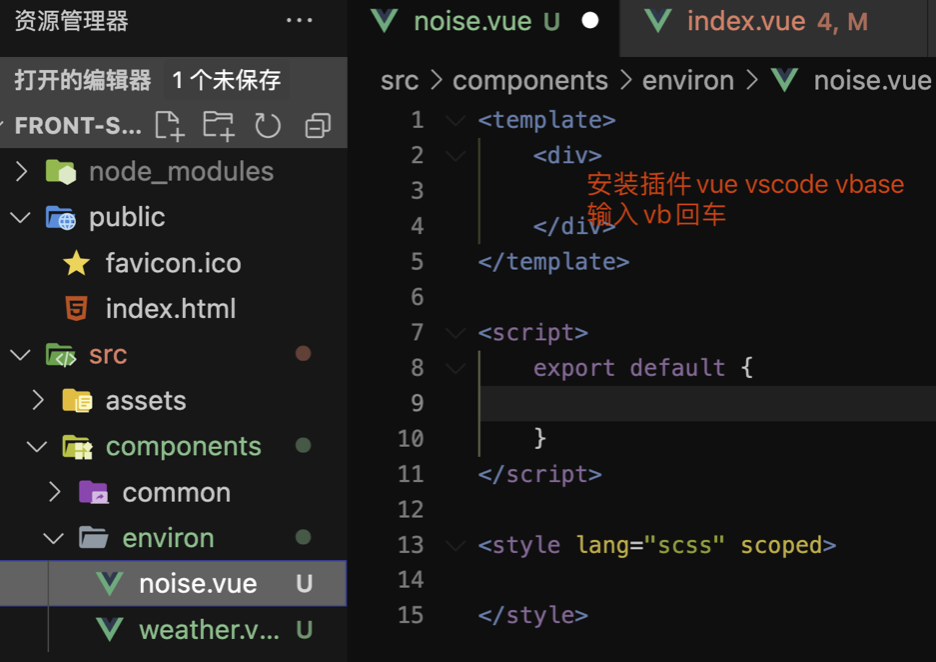Open favicon.ico from the file tree
Viewport: 936px width, 662px height.
point(173,263)
